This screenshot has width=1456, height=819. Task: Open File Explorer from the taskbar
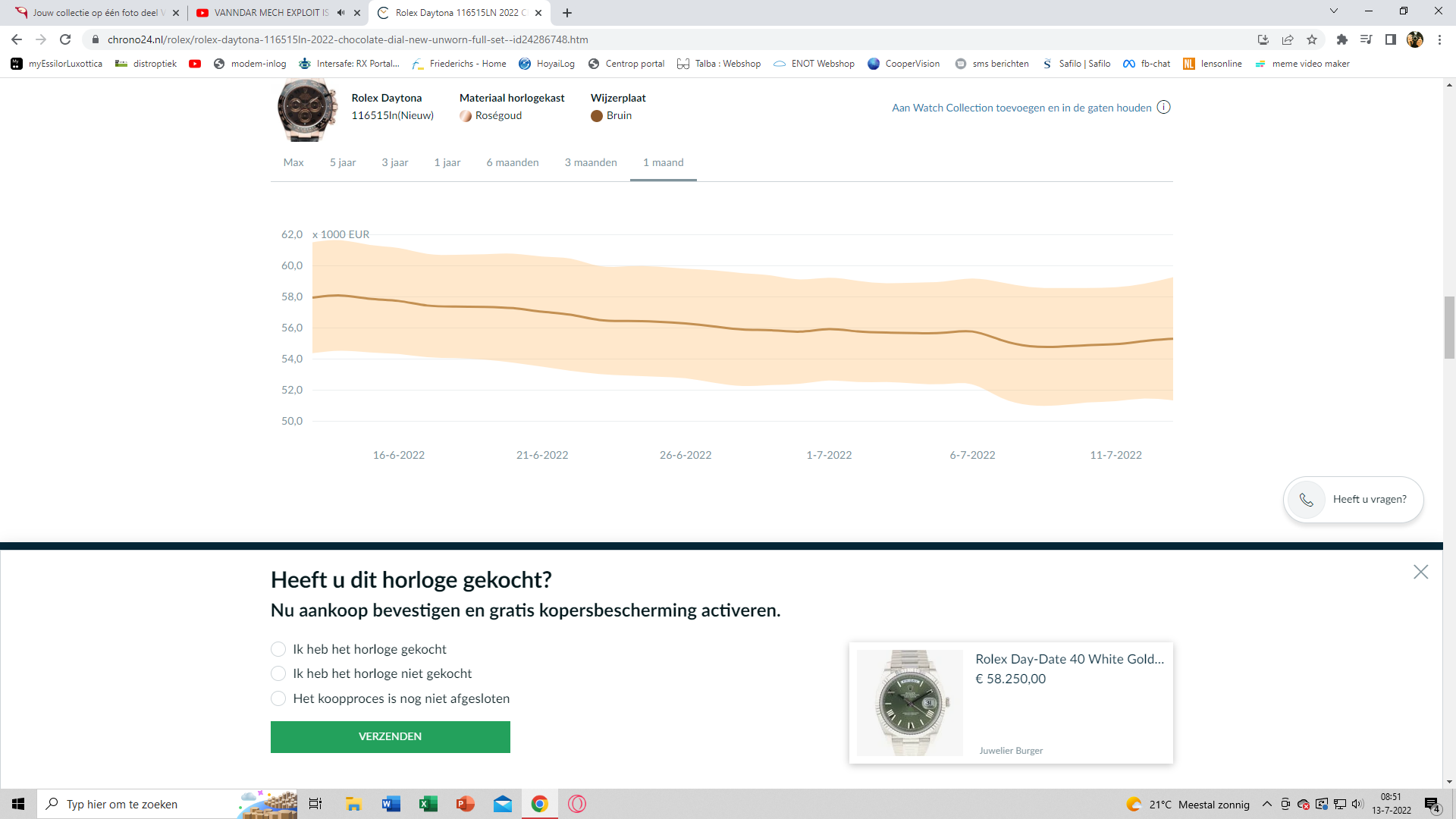(x=353, y=804)
